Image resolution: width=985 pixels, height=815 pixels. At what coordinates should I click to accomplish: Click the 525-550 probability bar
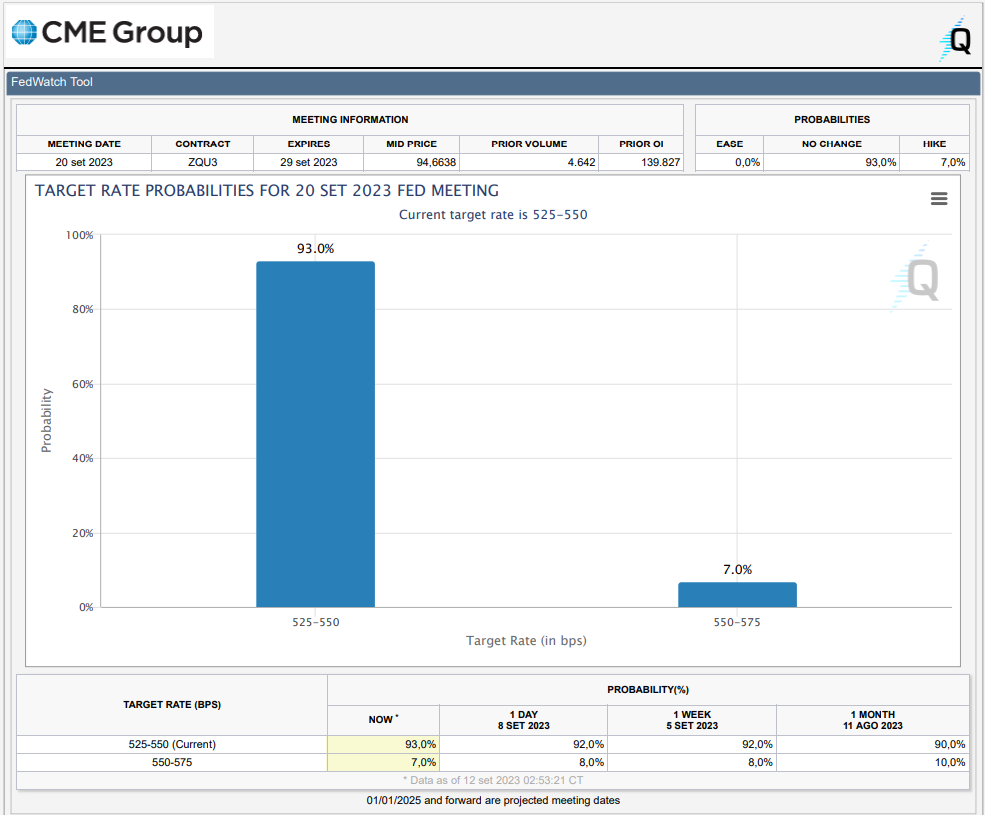click(x=315, y=434)
